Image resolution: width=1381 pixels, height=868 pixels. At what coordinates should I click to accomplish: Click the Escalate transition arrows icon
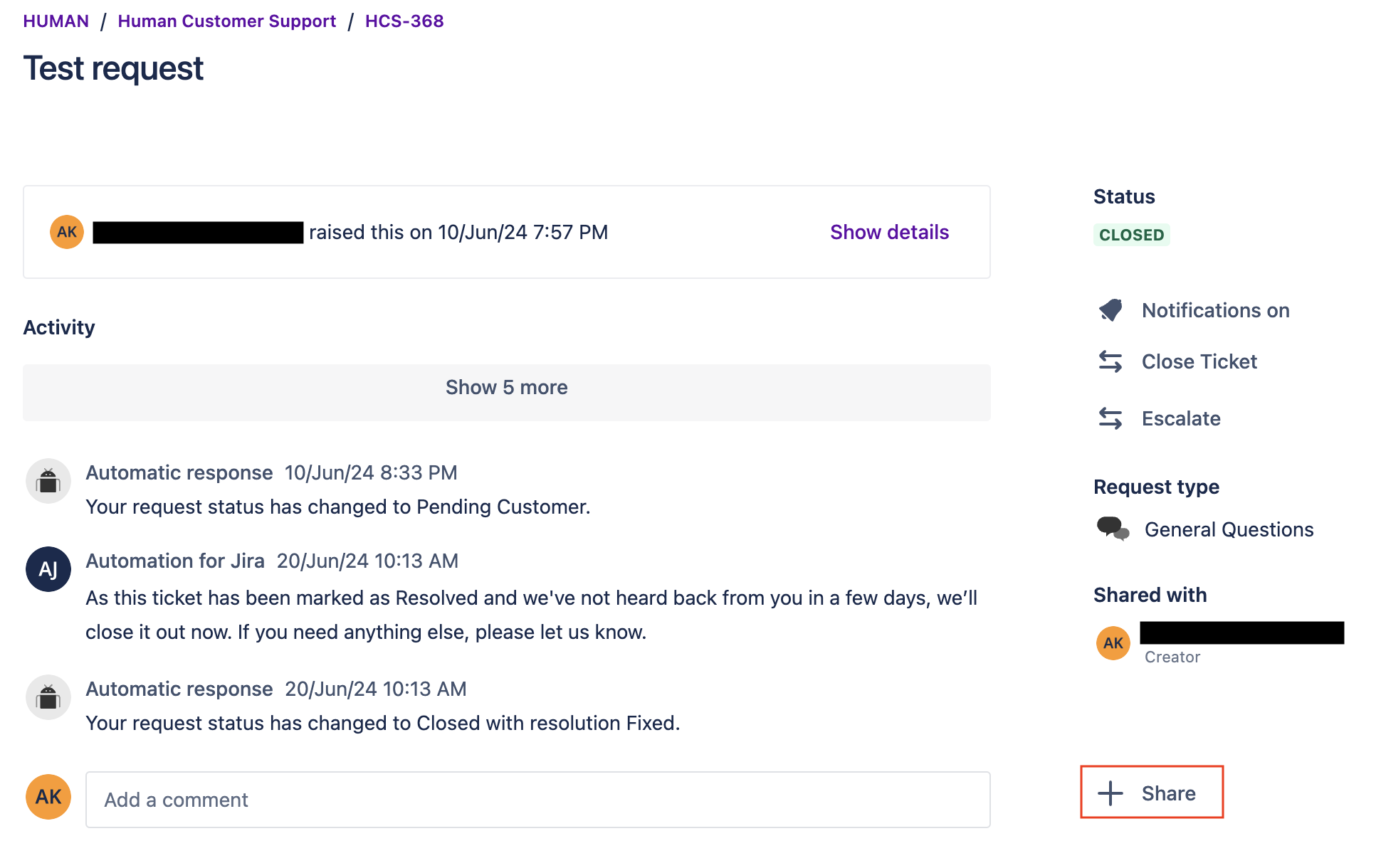1110,418
